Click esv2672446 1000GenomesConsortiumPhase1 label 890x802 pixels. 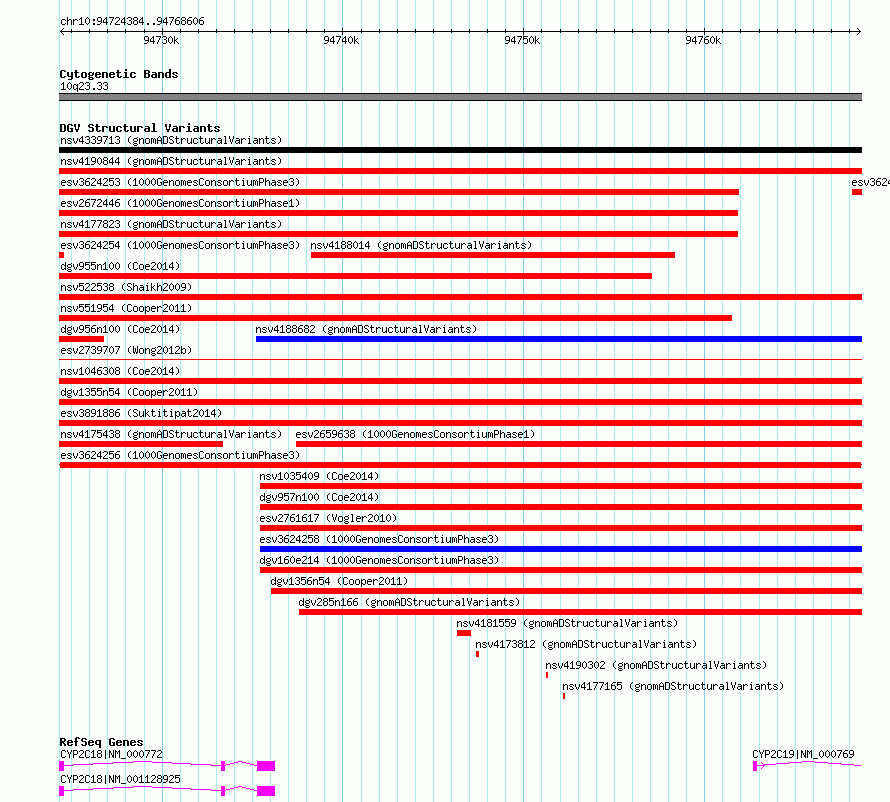(180, 203)
